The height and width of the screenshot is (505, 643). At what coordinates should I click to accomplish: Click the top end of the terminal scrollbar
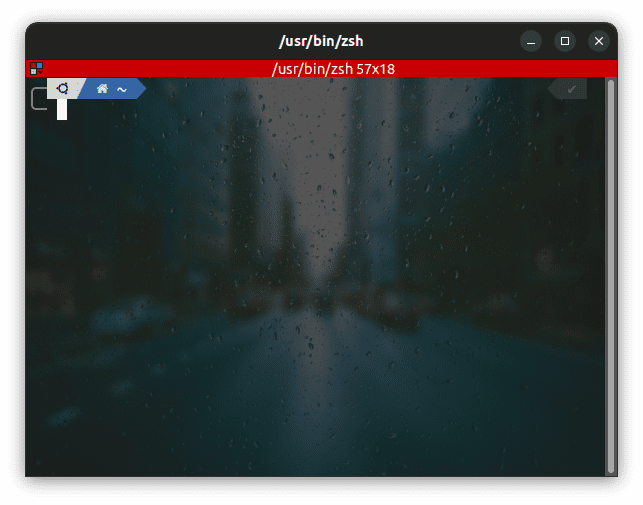coord(611,84)
